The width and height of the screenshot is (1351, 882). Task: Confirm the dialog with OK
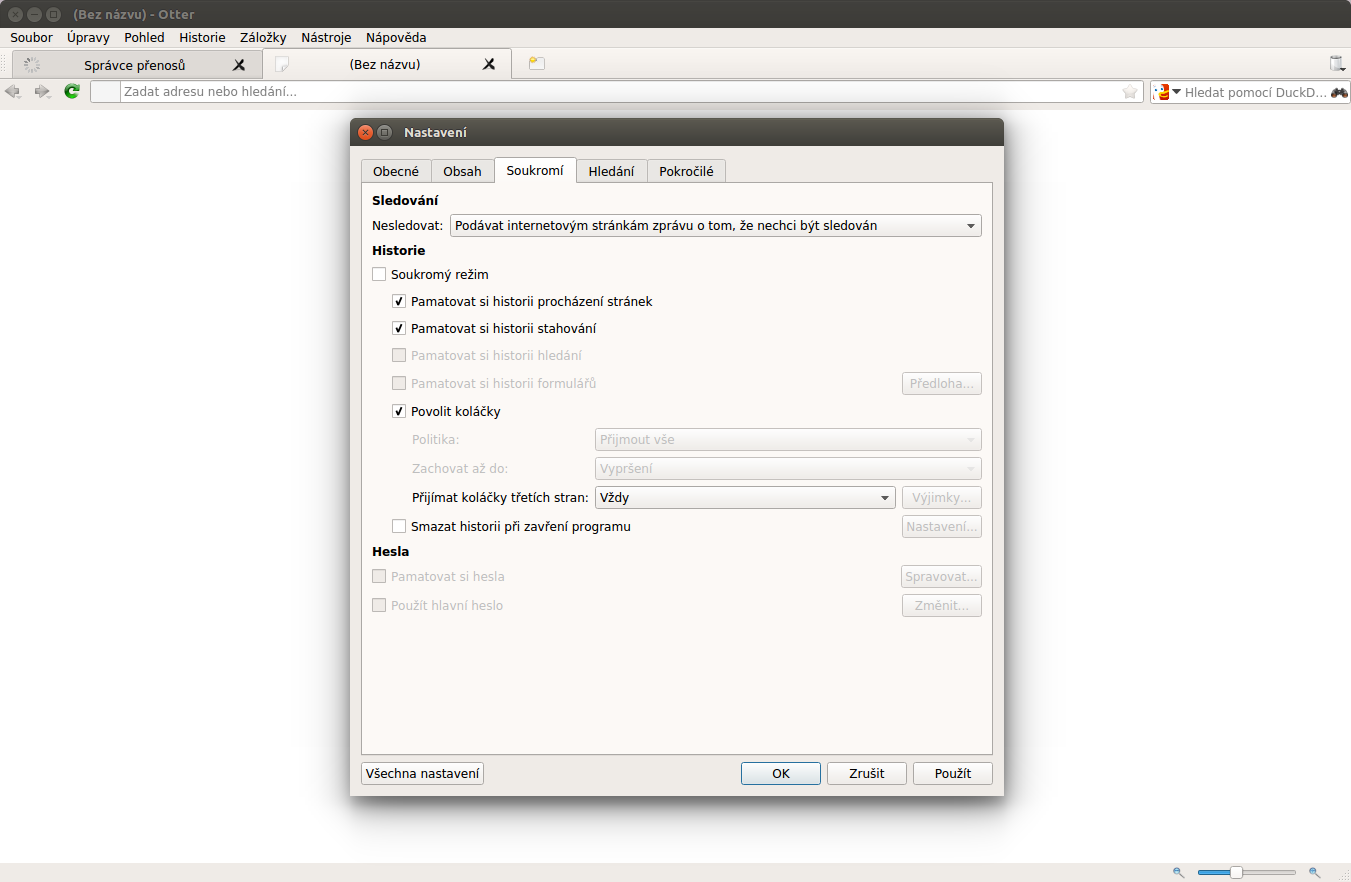click(x=781, y=773)
